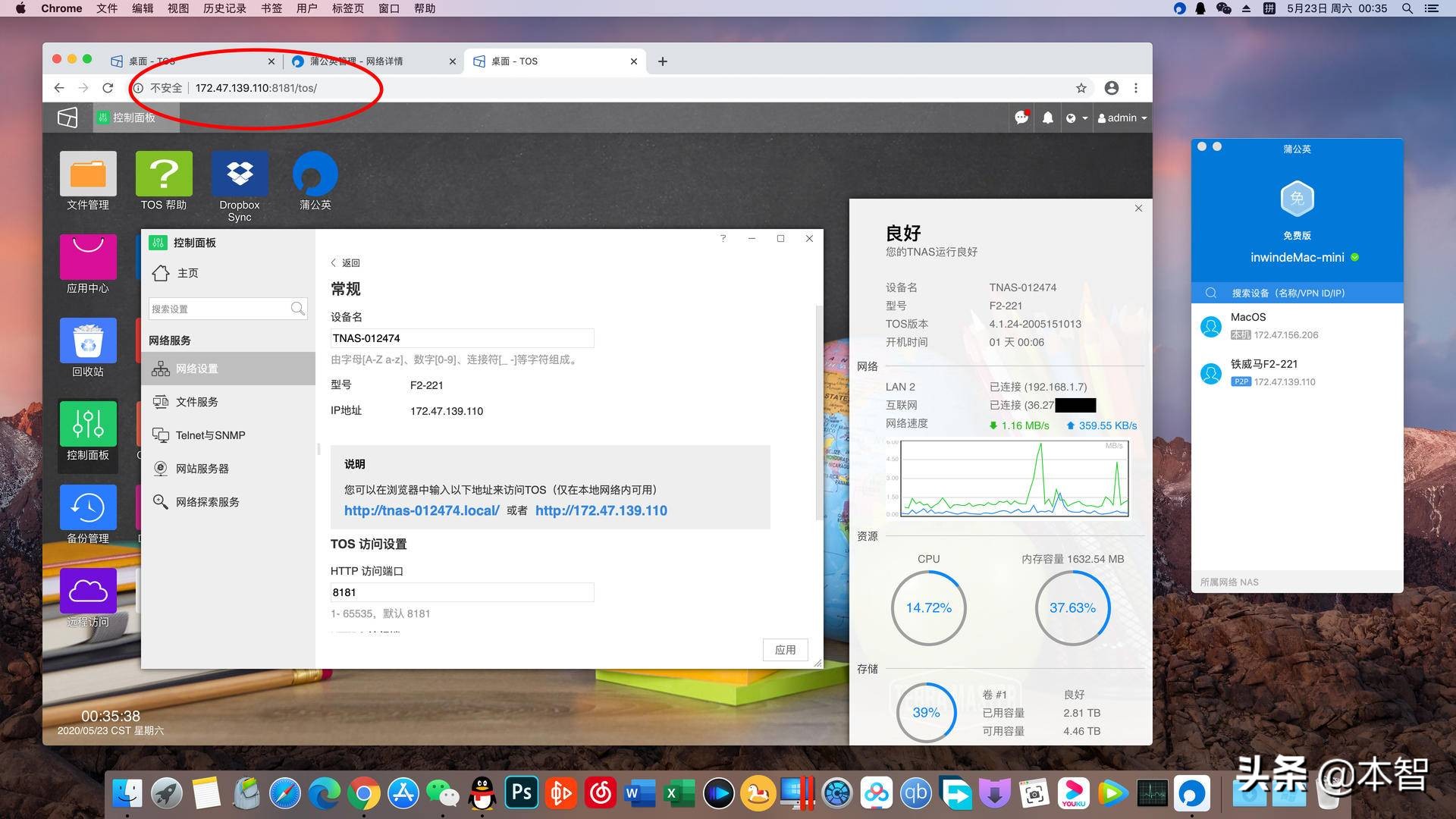
Task: Open the admin account dropdown
Action: click(1122, 118)
